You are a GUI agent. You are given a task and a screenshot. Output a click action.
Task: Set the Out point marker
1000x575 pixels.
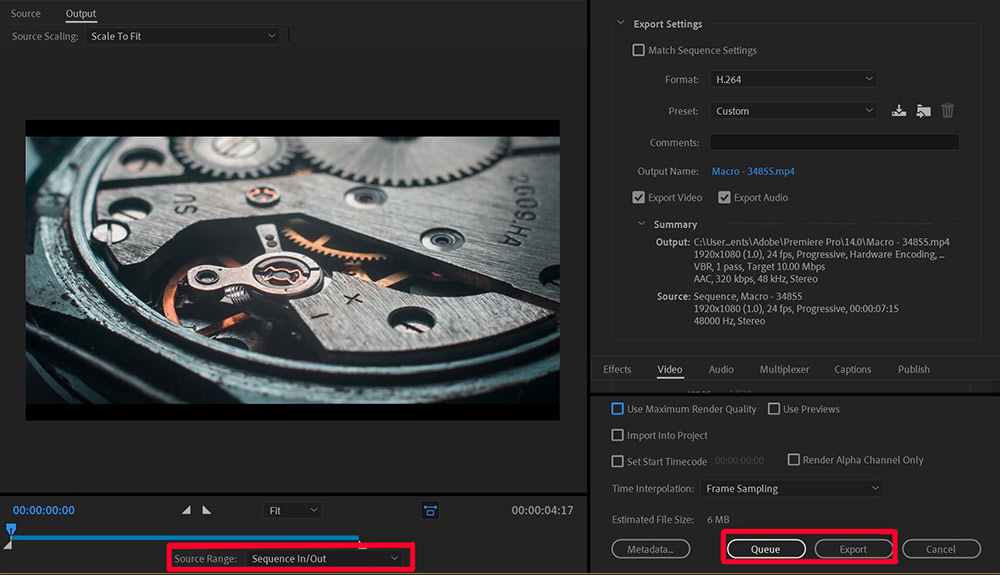coord(207,510)
